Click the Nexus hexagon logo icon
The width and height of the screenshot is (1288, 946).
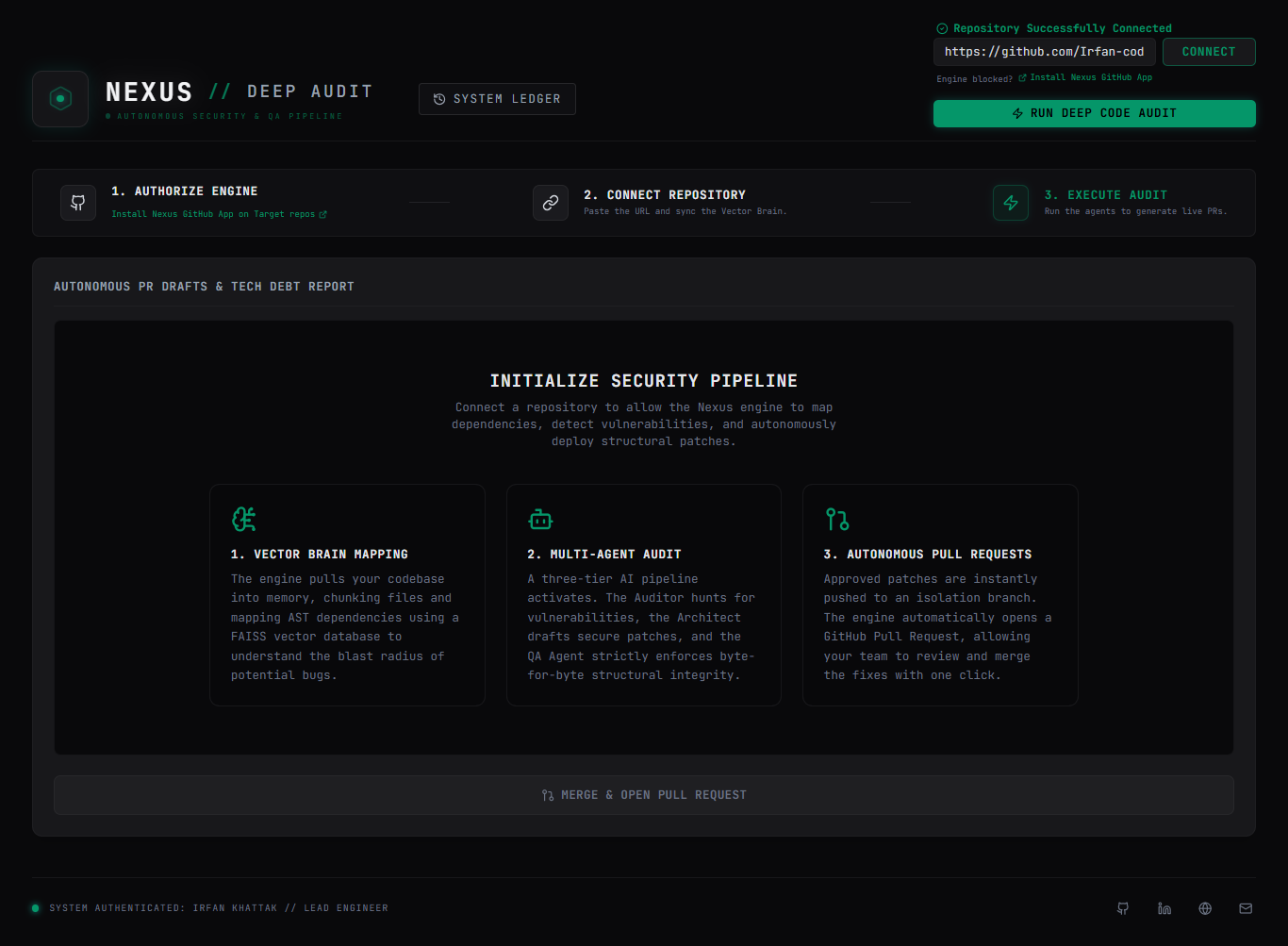click(60, 98)
